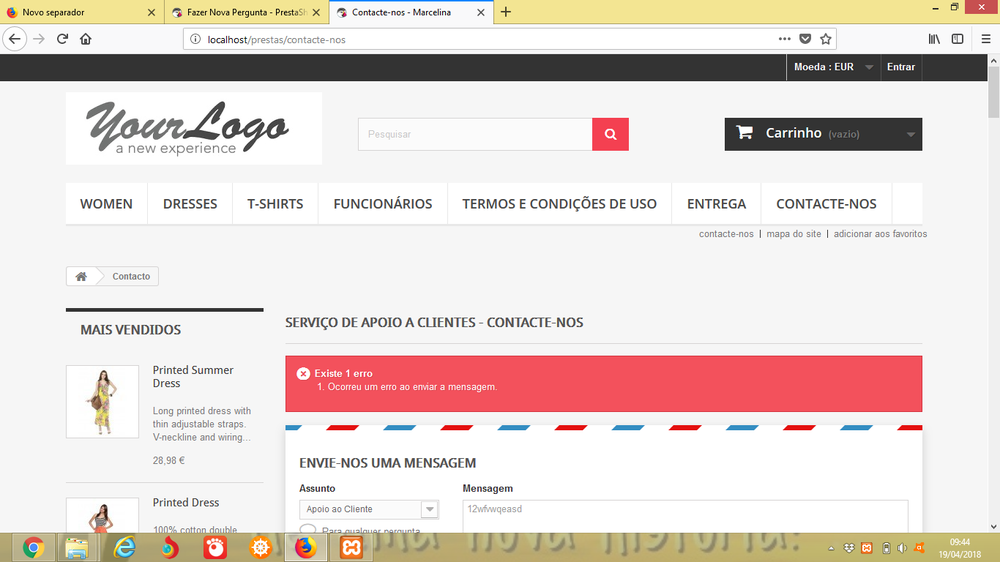Open page actions three-dots menu
1000x562 pixels.
click(x=784, y=39)
